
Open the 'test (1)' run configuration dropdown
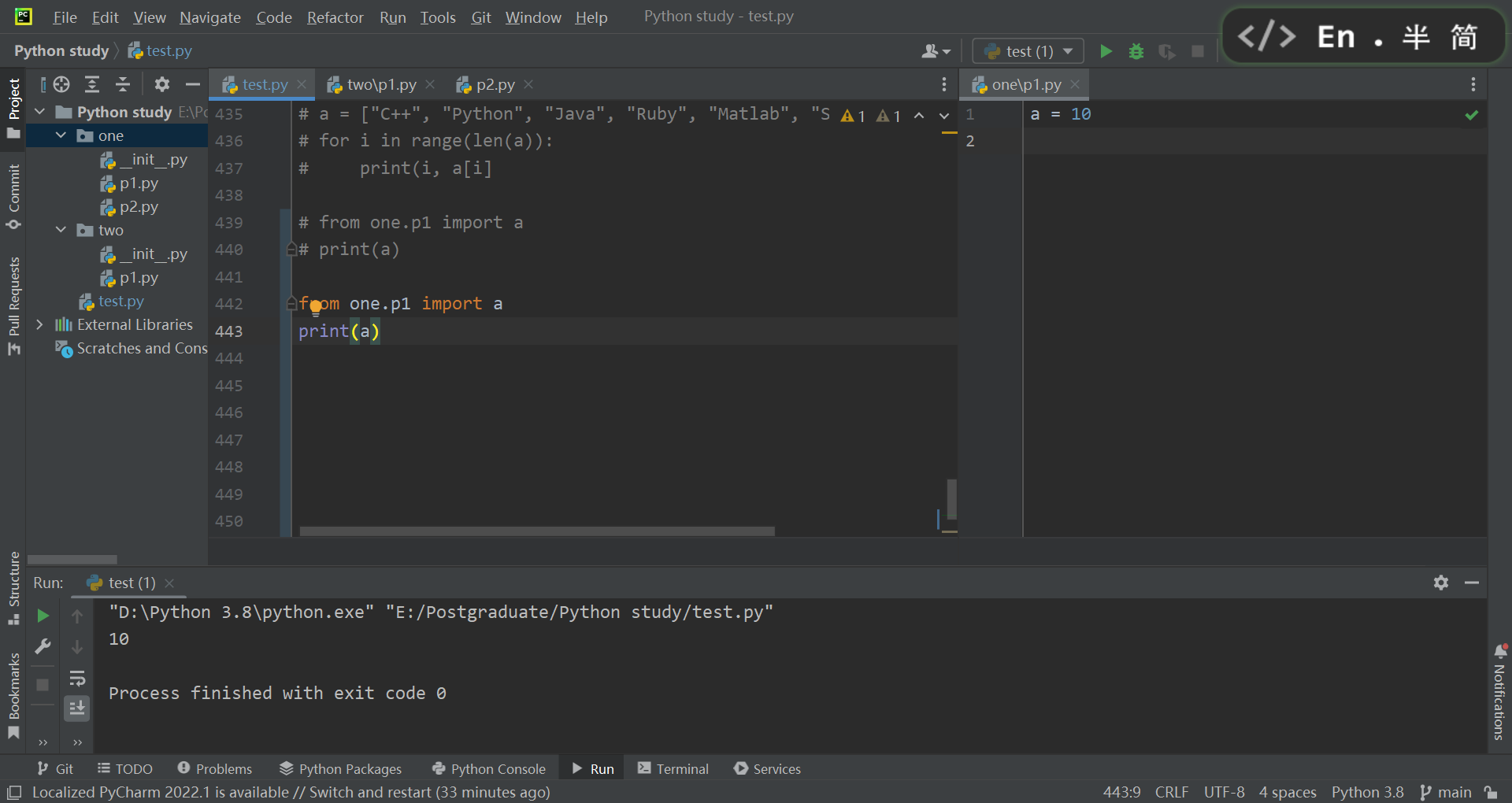point(1028,50)
